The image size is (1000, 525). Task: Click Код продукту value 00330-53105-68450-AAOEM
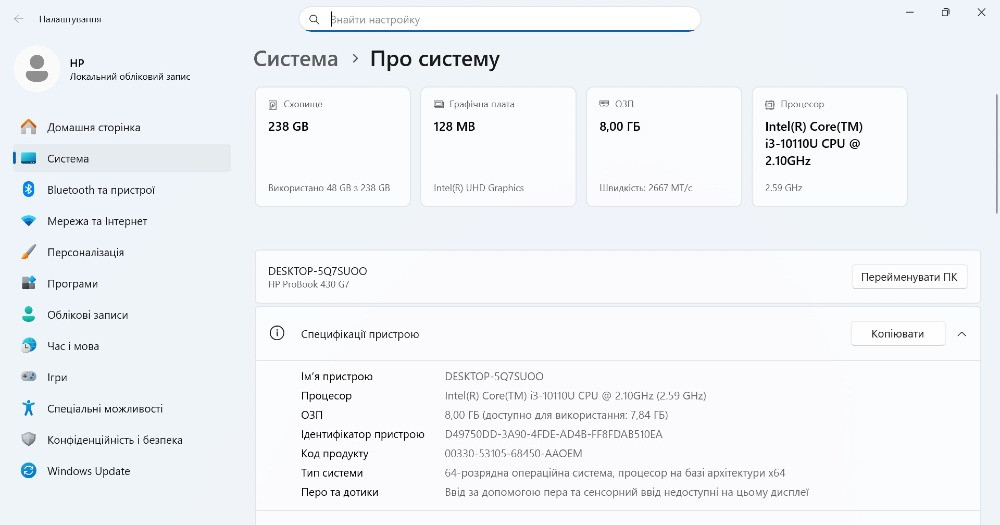[x=513, y=454]
